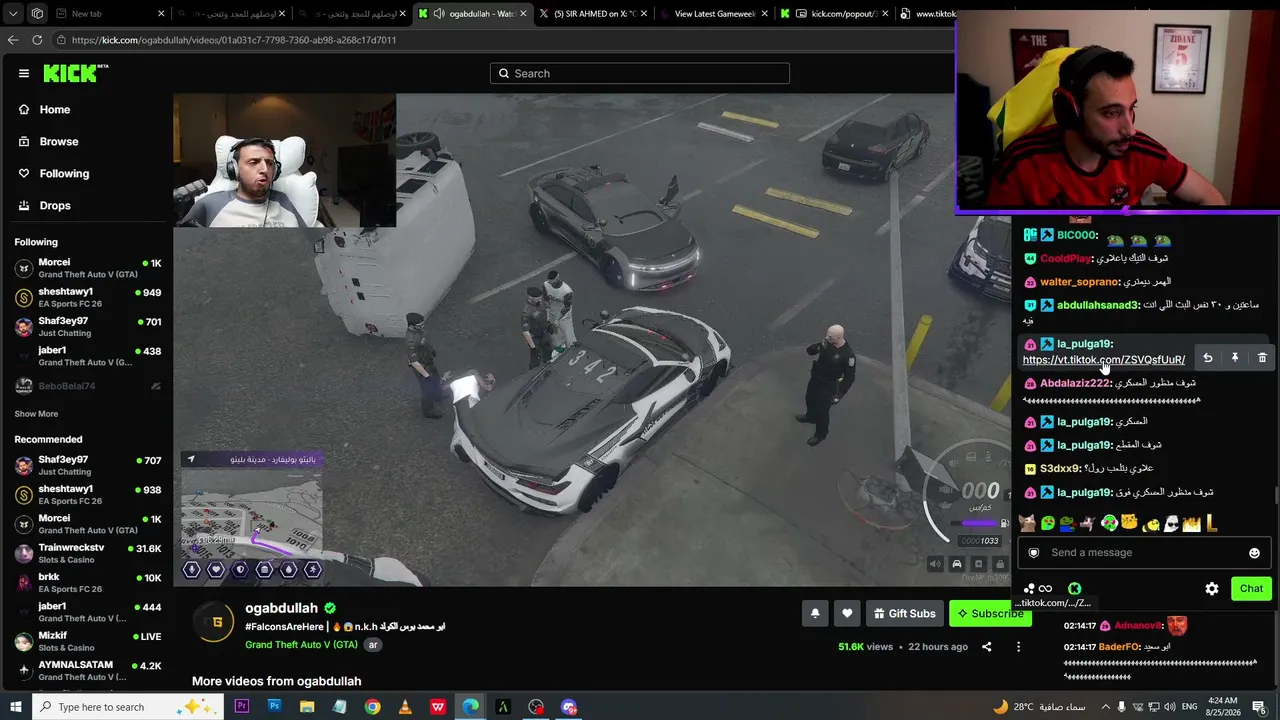This screenshot has height=720, width=1280.
Task: Open Grand Theft Auto V (GTA) category link
Action: tap(301, 645)
